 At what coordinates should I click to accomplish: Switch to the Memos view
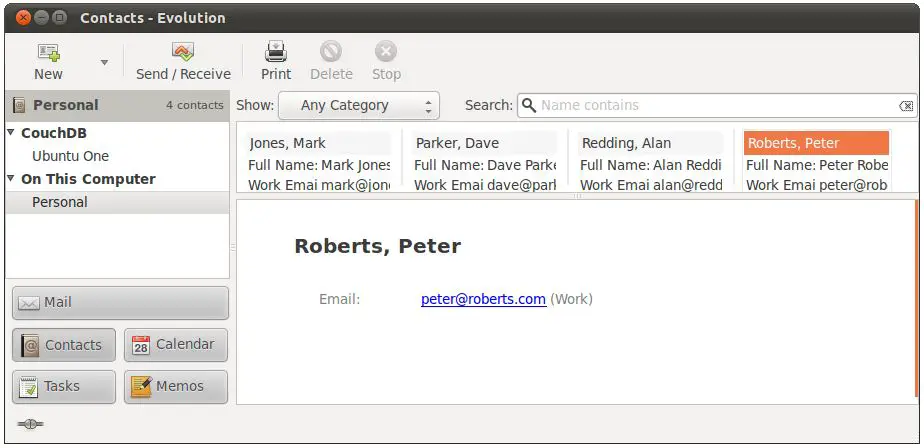click(176, 387)
